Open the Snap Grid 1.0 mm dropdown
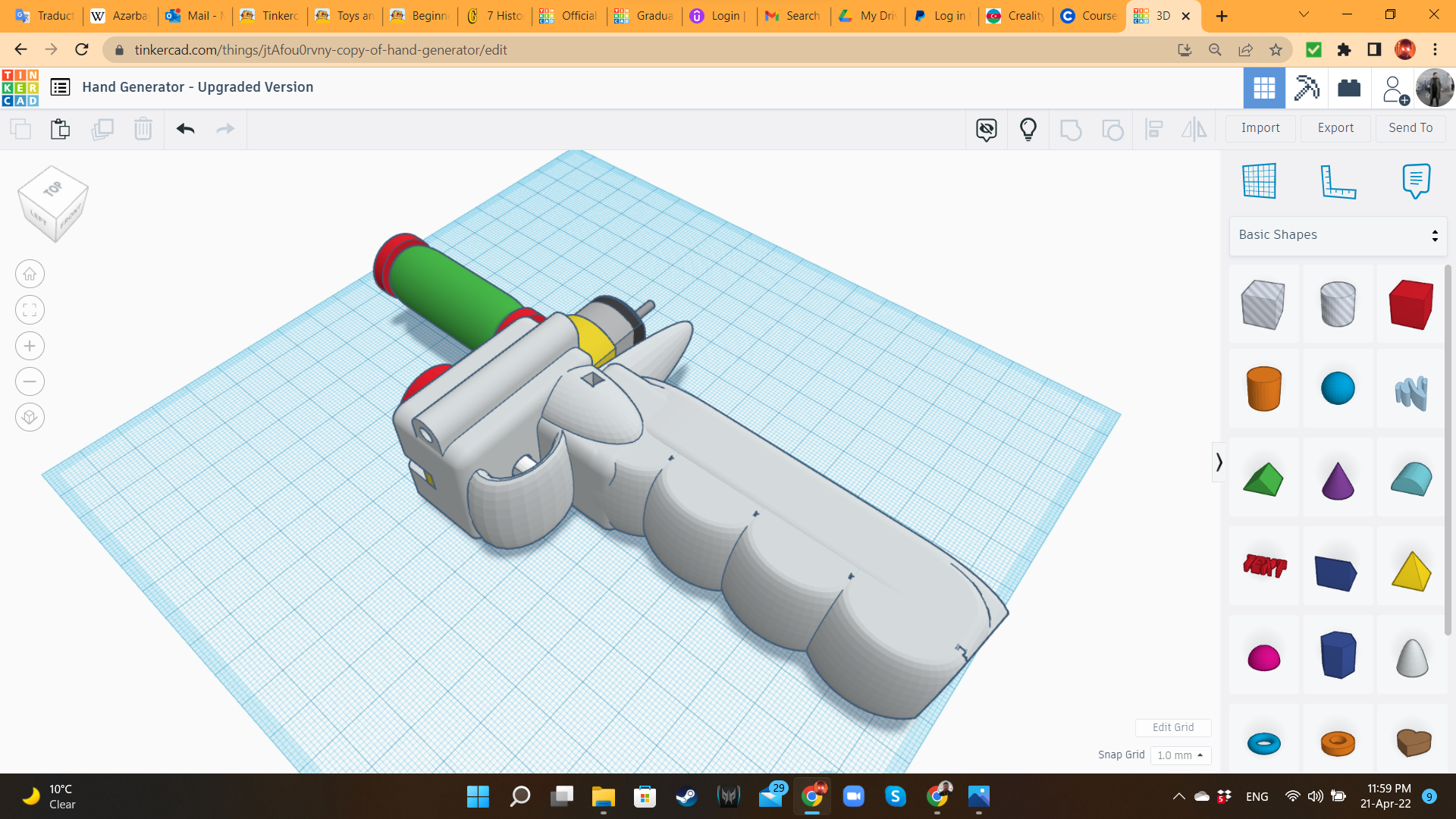The width and height of the screenshot is (1456, 819). 1180,755
